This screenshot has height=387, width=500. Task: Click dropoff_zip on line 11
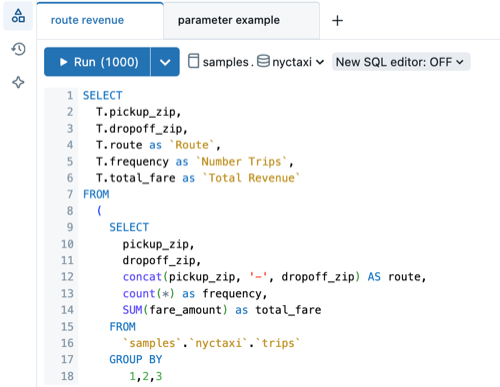pyautogui.click(x=159, y=261)
